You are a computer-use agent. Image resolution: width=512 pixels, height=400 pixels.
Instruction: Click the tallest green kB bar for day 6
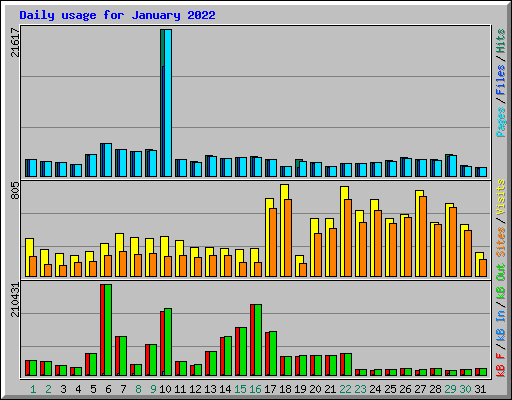pyautogui.click(x=108, y=330)
